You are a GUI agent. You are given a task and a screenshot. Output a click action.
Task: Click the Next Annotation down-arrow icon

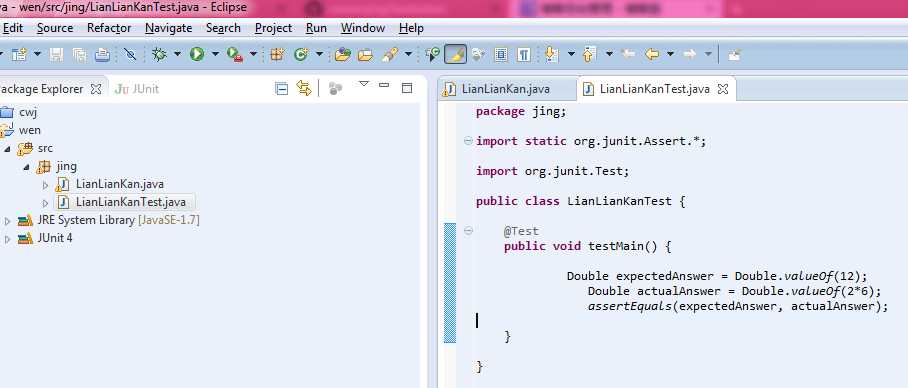pos(552,54)
